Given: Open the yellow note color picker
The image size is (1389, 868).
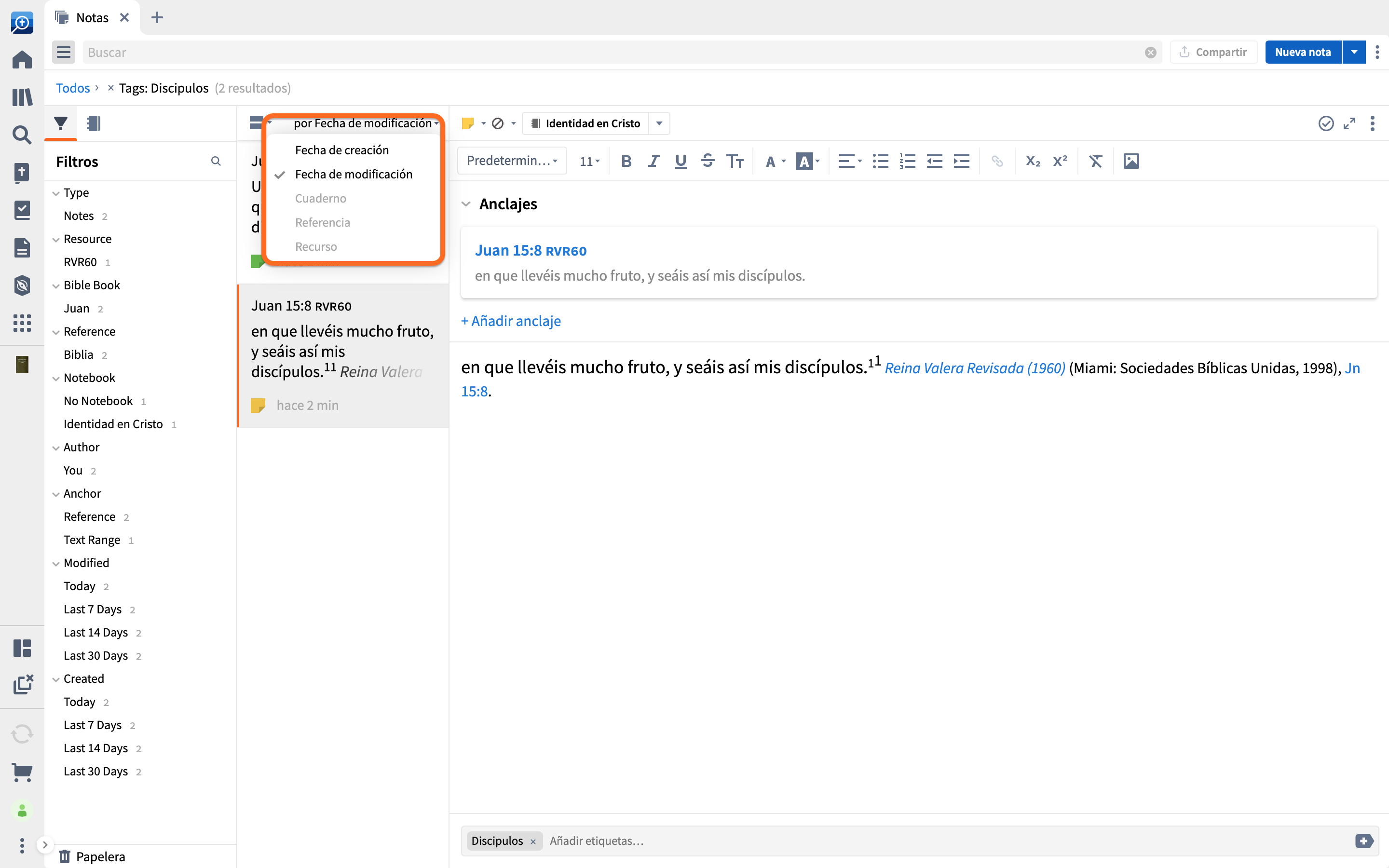Looking at the screenshot, I should coord(473,123).
